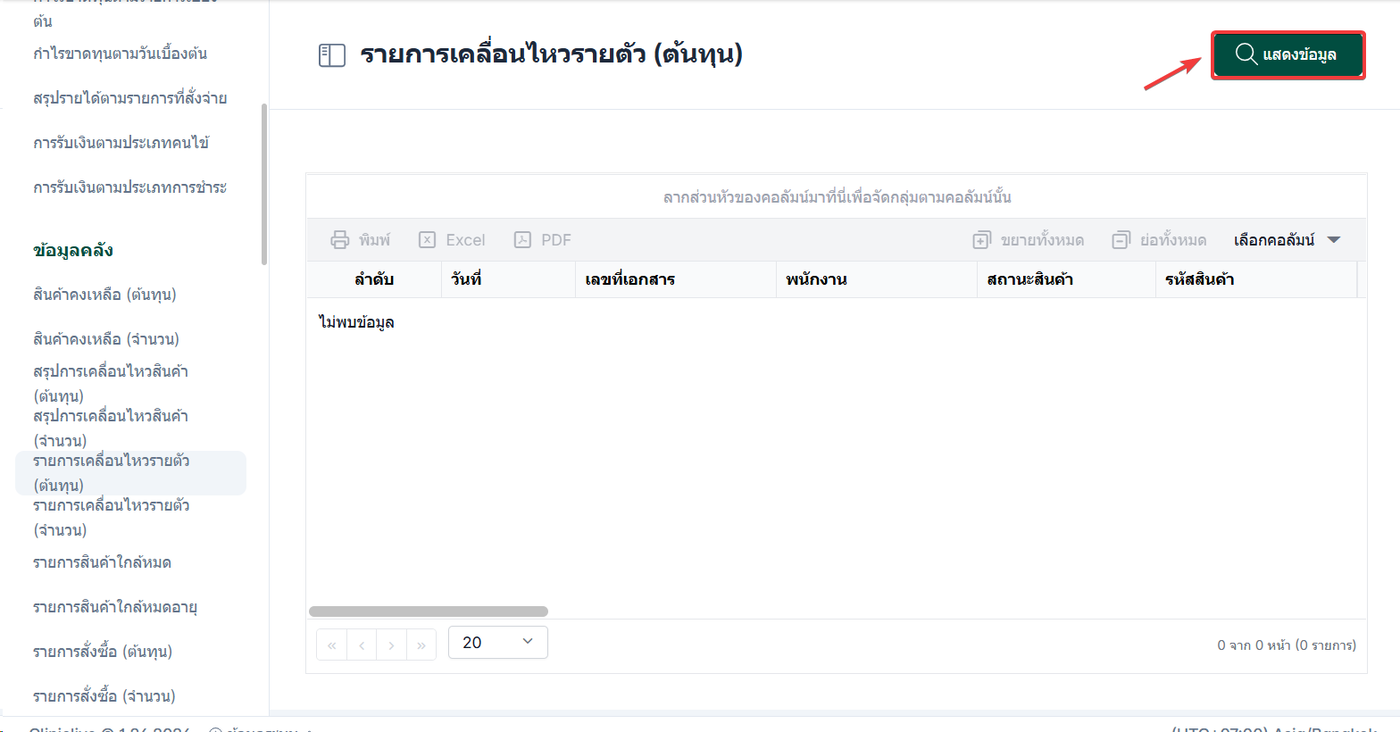Viewport: 1400px width, 732px height.
Task: Go to previous page pager arrow
Action: click(x=362, y=645)
